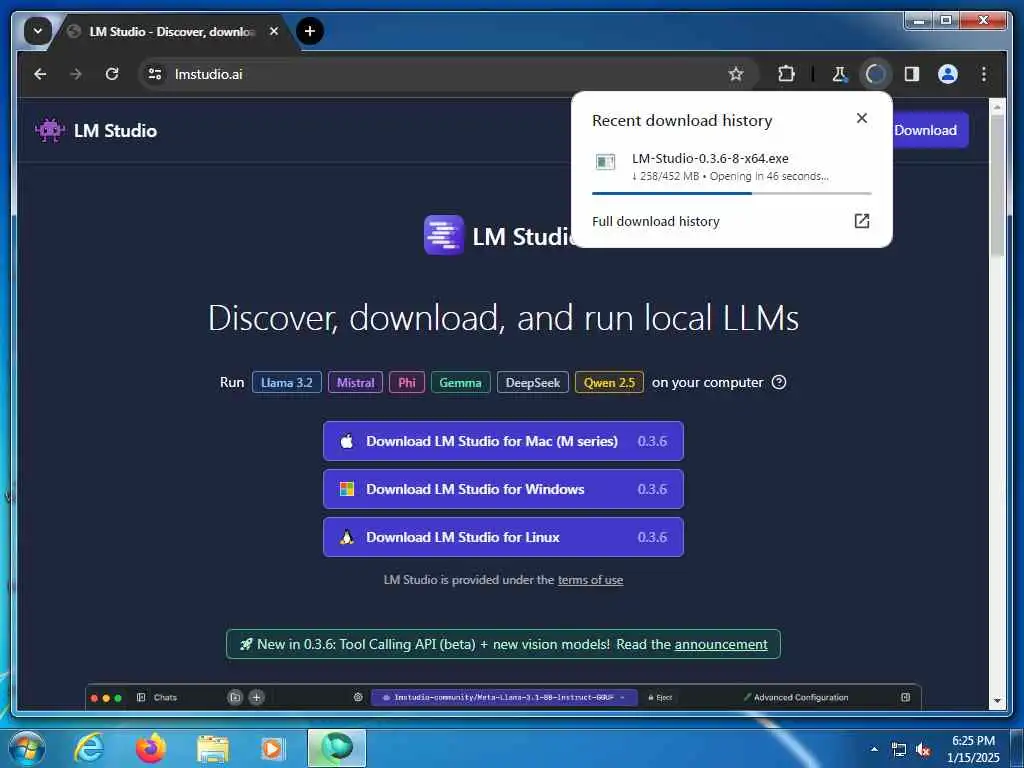Click the purple LM Studio app icon
This screenshot has height=768, width=1024.
pyautogui.click(x=443, y=235)
